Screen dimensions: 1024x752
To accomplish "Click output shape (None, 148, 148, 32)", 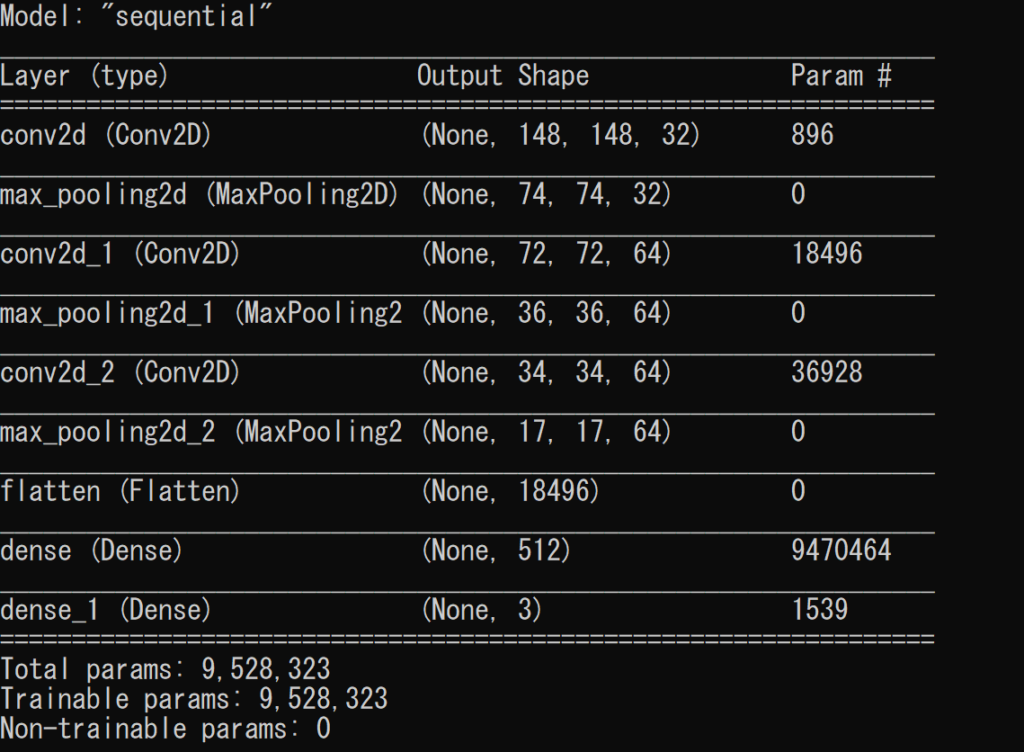I will click(x=561, y=135).
